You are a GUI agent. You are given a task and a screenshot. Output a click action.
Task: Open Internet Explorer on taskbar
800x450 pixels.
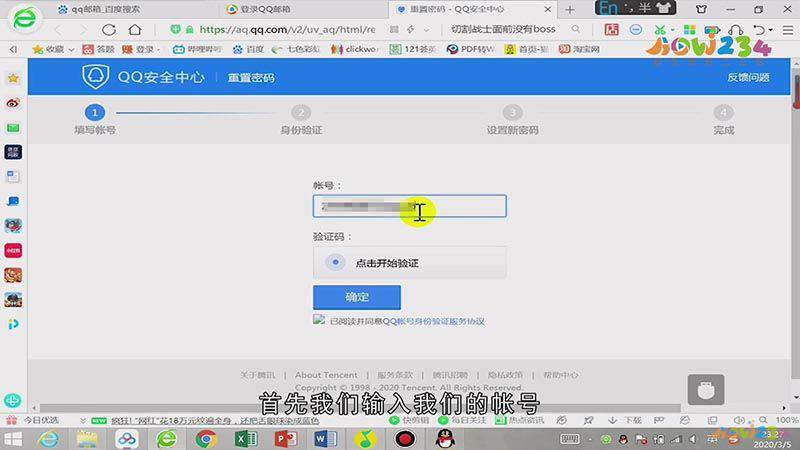click(49, 439)
